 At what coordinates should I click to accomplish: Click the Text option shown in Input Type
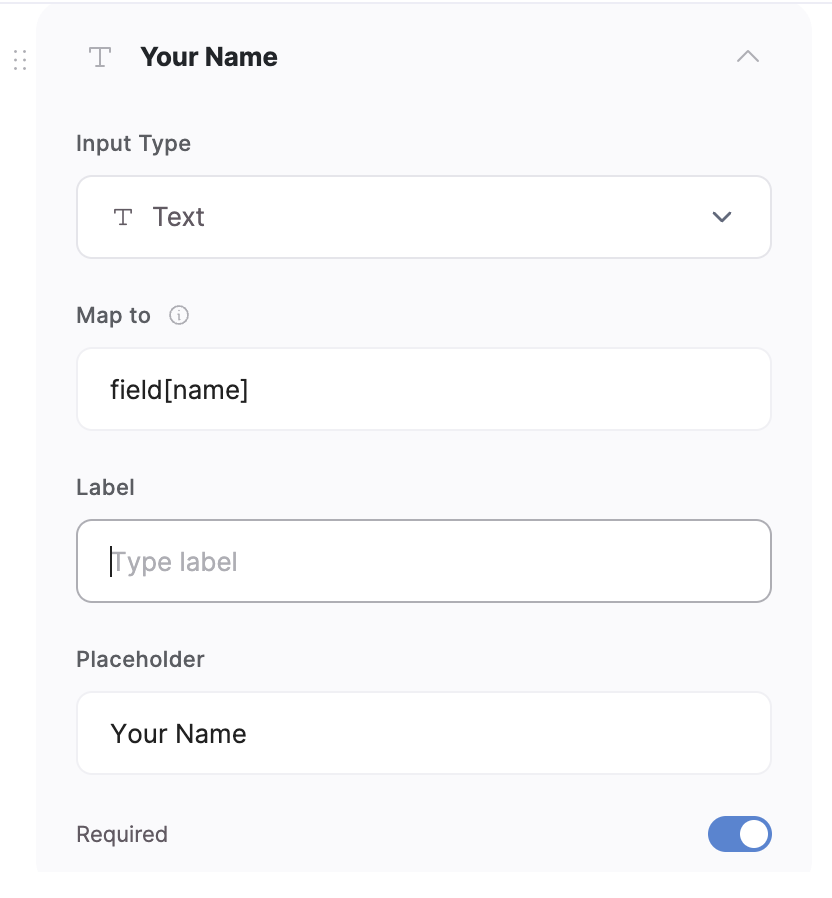[x=178, y=216]
